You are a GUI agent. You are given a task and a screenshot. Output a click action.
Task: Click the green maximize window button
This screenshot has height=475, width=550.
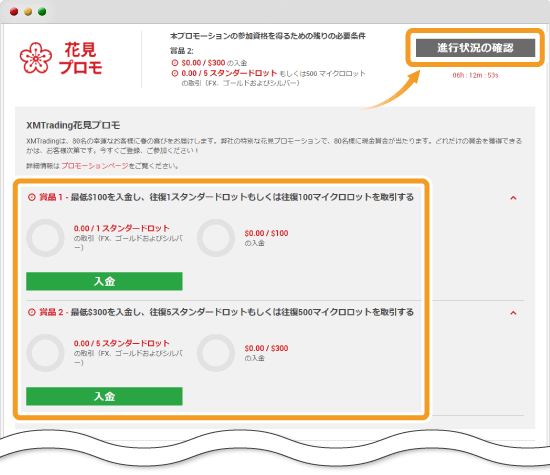coord(42,12)
